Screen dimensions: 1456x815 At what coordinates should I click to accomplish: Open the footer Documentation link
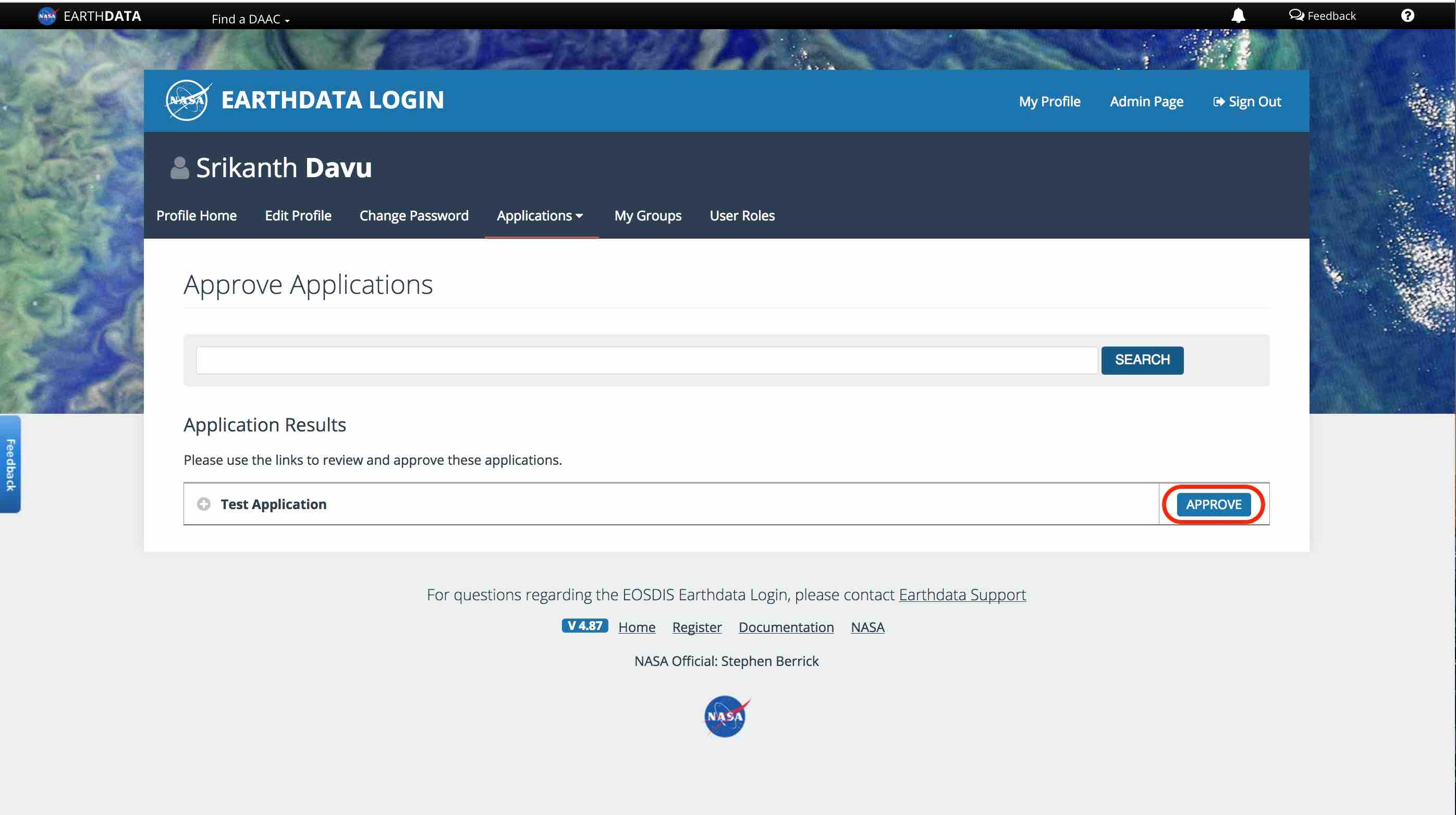pyautogui.click(x=786, y=627)
